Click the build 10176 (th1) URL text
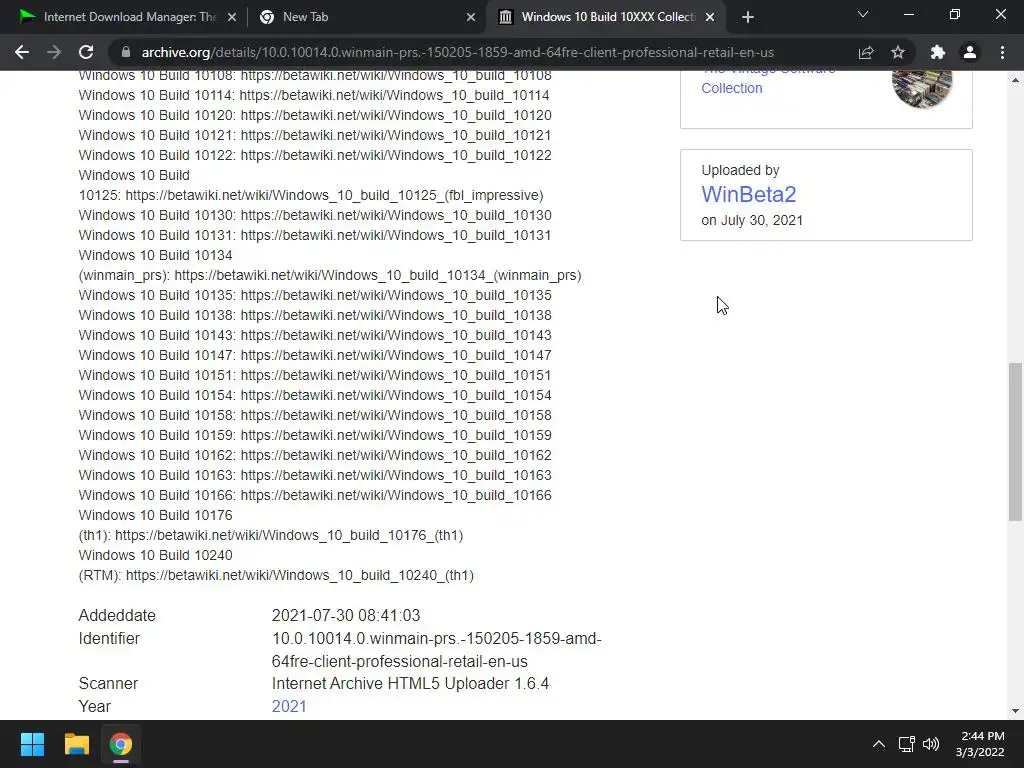The width and height of the screenshot is (1024, 768). tap(289, 536)
